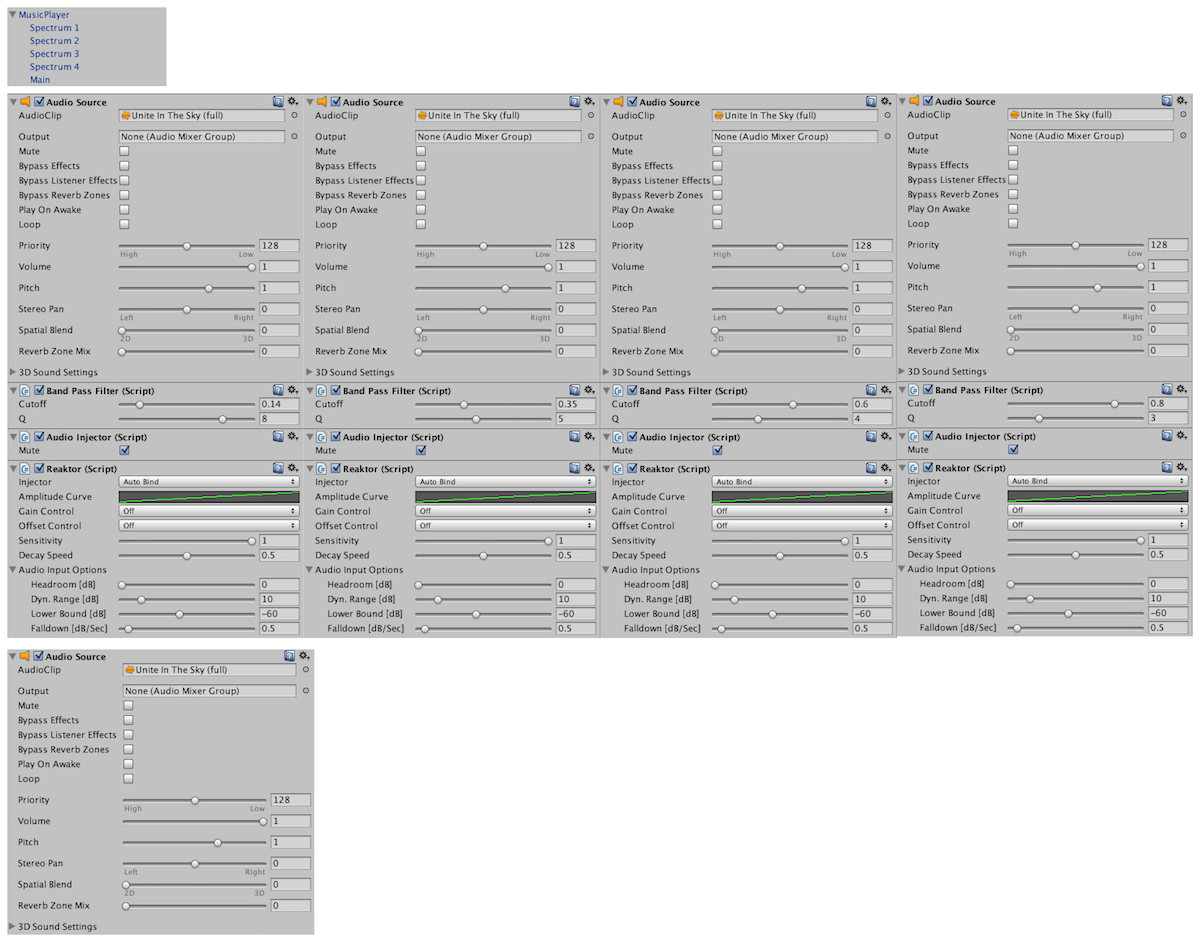The image size is (1200, 942).
Task: Expand 3D Sound Settings in bottom standalone Audio Source
Action: (13, 927)
